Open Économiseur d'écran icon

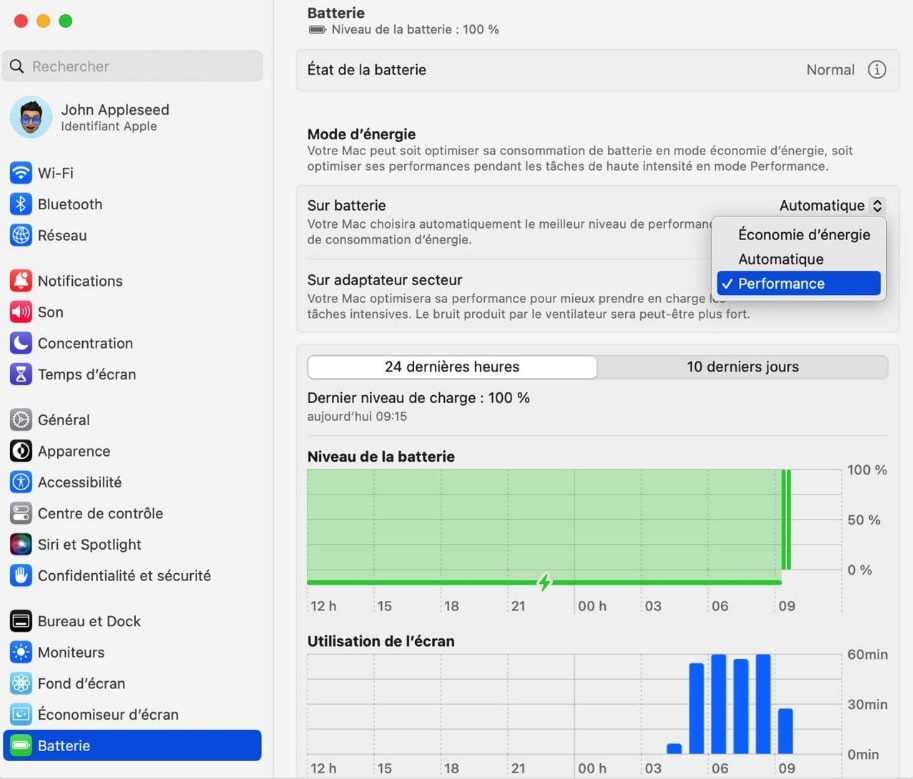tap(21, 714)
